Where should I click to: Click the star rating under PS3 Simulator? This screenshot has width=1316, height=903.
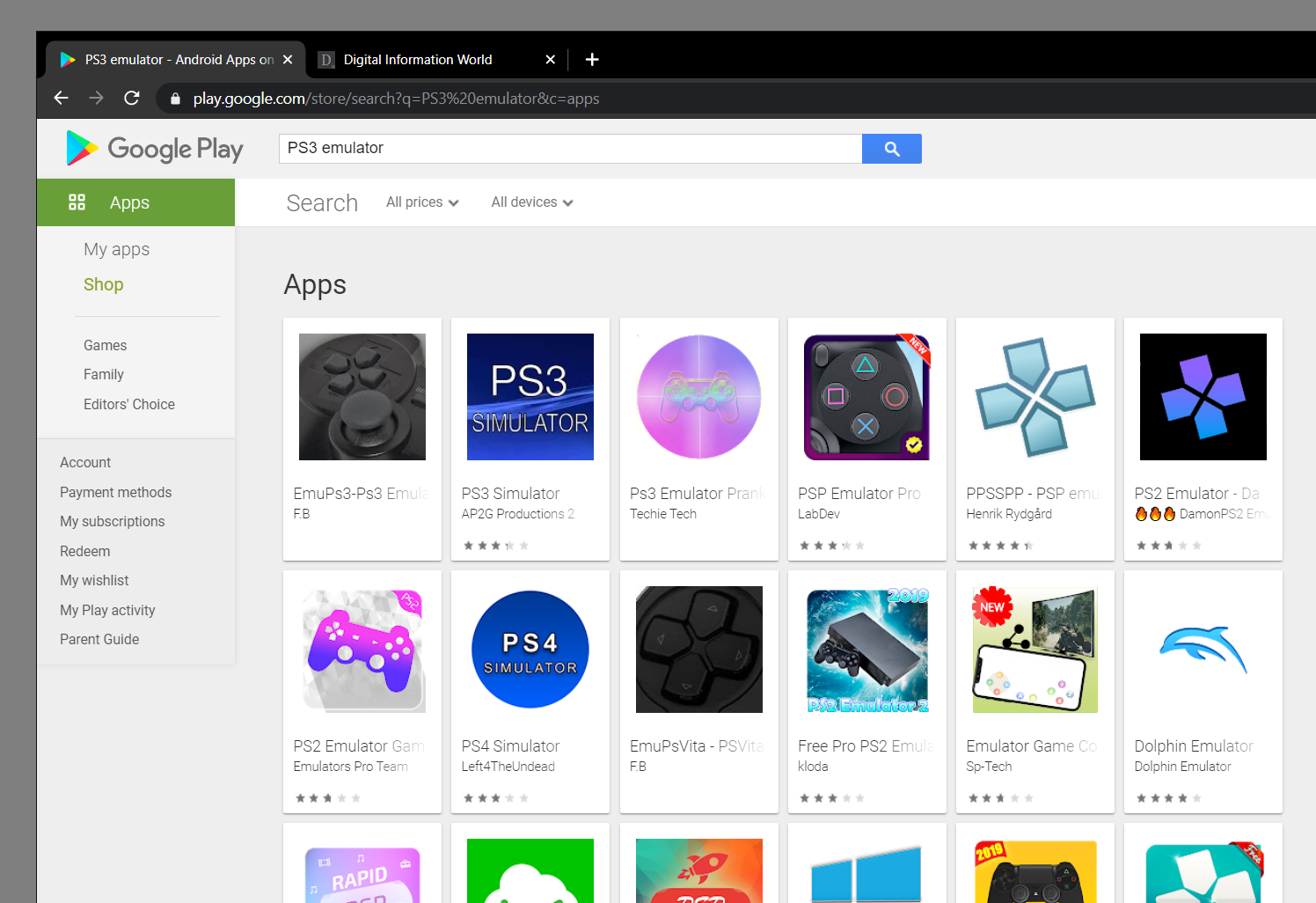tap(496, 546)
